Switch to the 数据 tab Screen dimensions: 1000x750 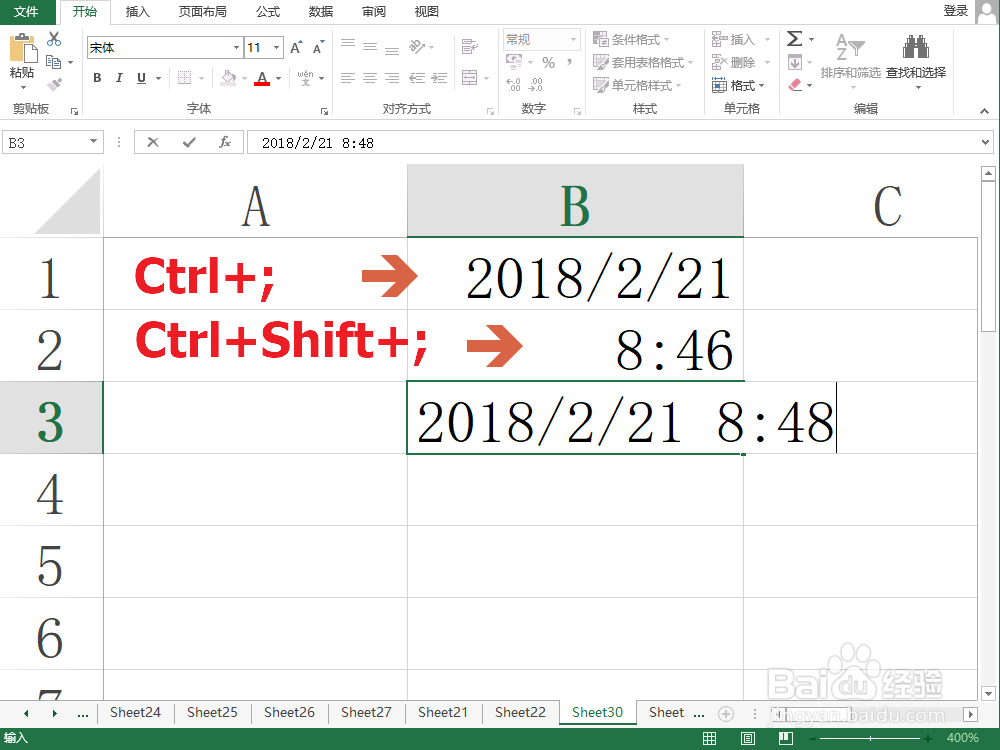click(321, 11)
